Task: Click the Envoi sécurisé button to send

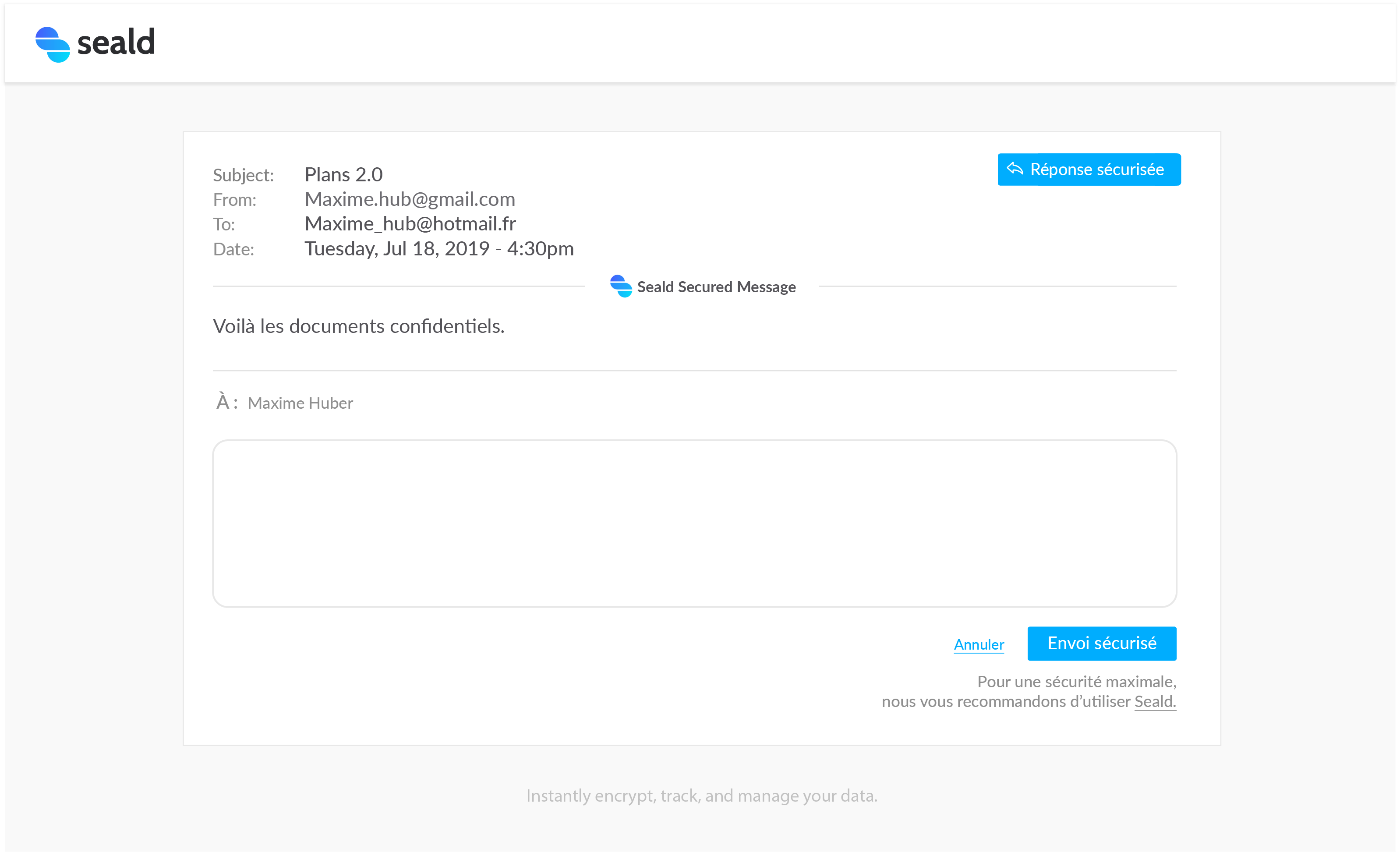Action: pos(1101,643)
